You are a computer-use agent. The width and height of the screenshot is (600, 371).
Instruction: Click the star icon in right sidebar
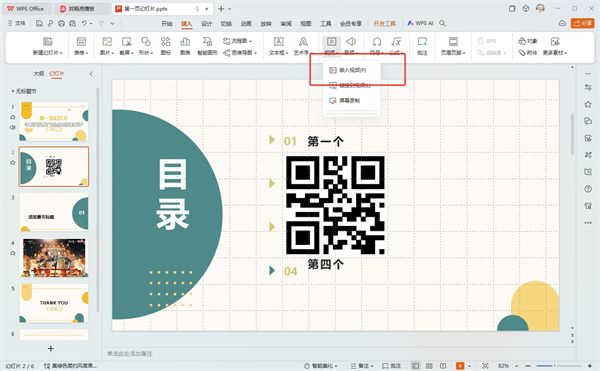[x=588, y=104]
